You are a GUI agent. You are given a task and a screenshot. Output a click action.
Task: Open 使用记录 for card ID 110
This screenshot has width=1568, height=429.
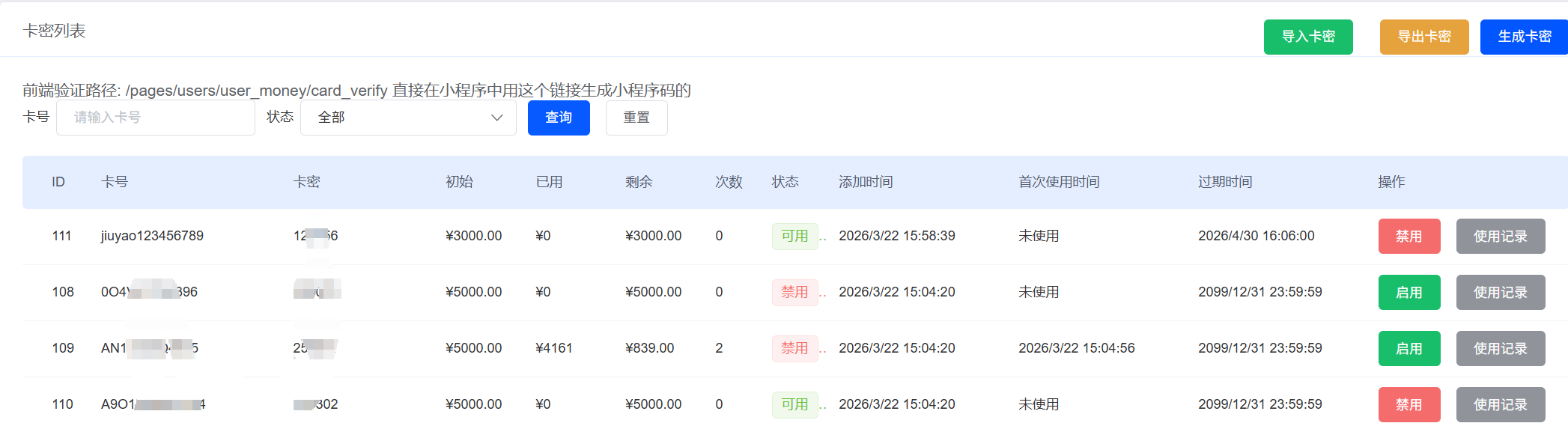coord(1501,405)
